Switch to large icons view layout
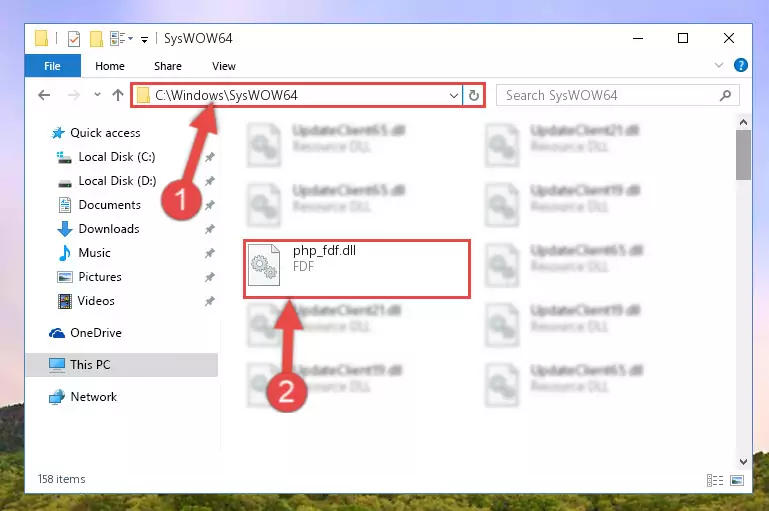The height and width of the screenshot is (511, 769). point(737,480)
